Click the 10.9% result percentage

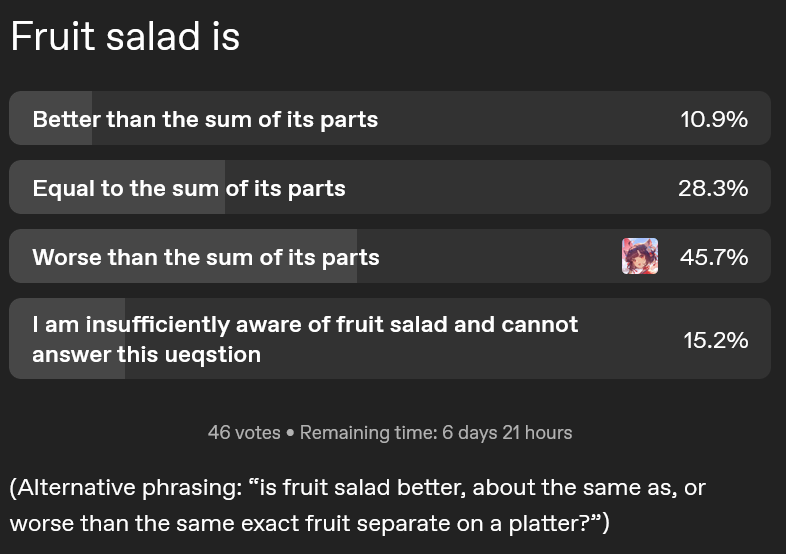(714, 119)
